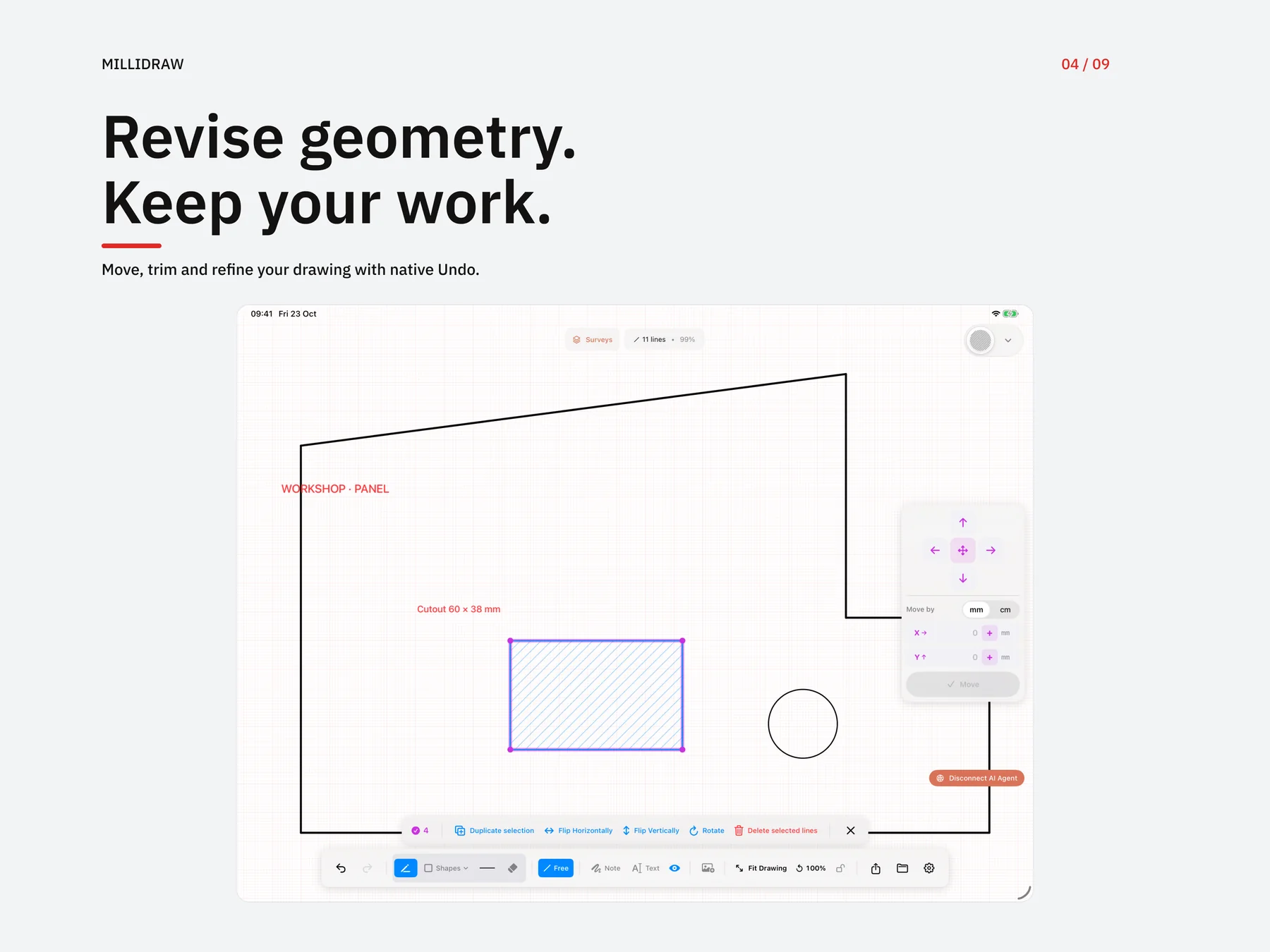Toggle sign of Y offset
The height and width of the screenshot is (952, 1270).
pos(990,657)
